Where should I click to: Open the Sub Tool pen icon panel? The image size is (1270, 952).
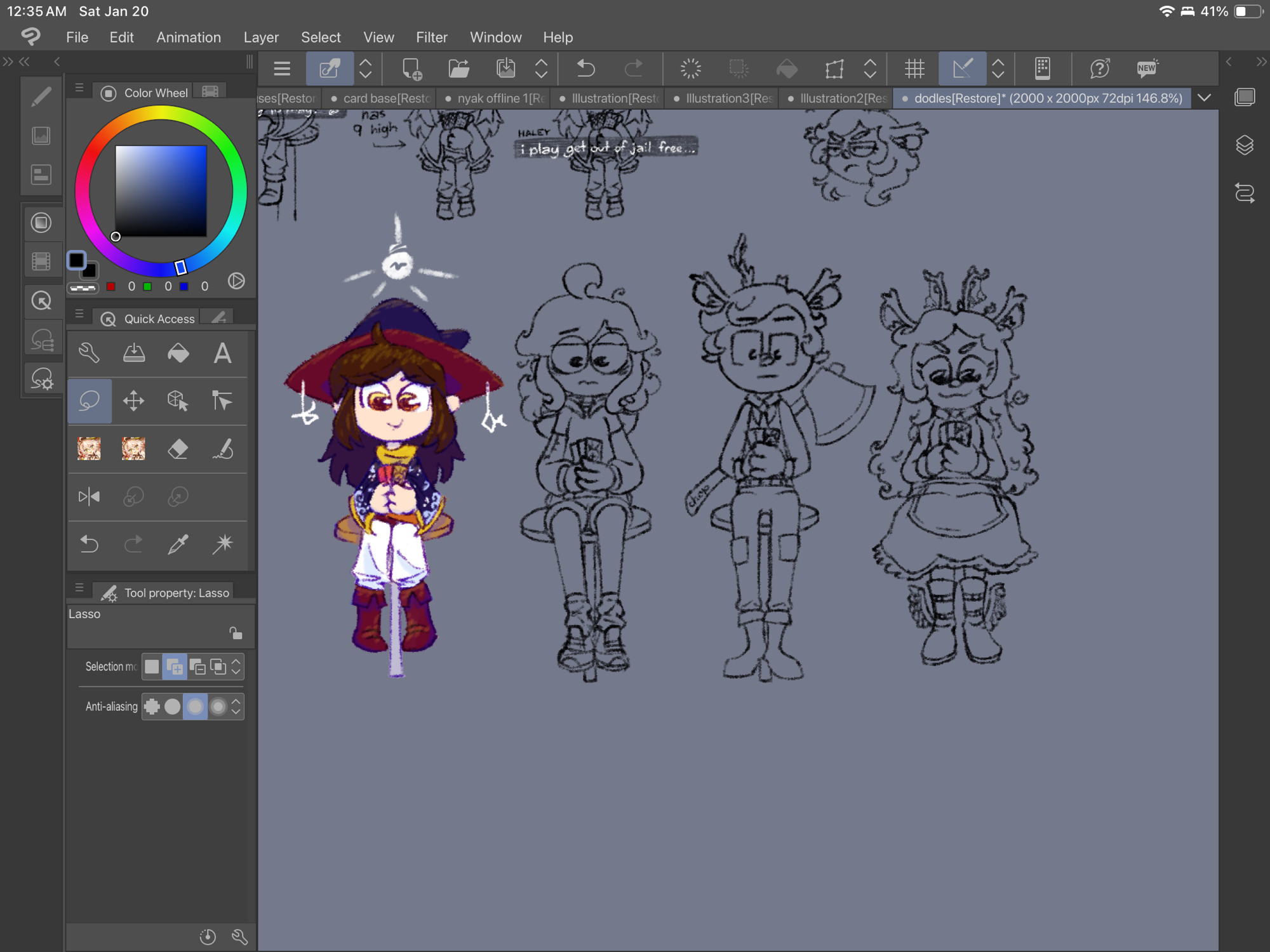tap(41, 96)
